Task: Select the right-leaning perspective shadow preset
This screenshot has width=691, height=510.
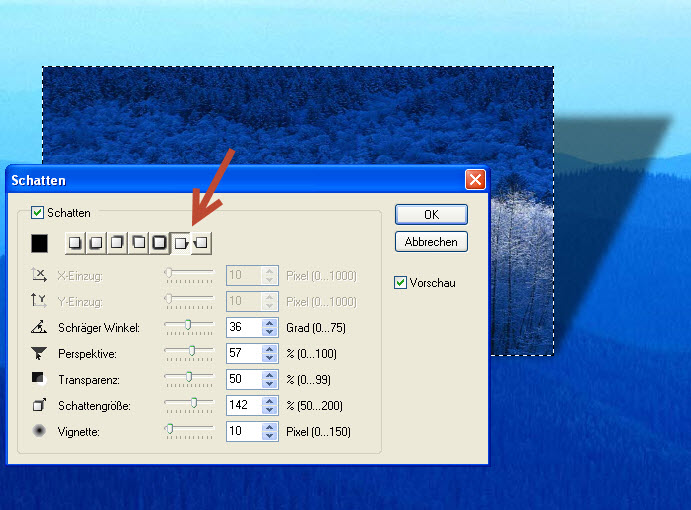Action: pos(181,243)
